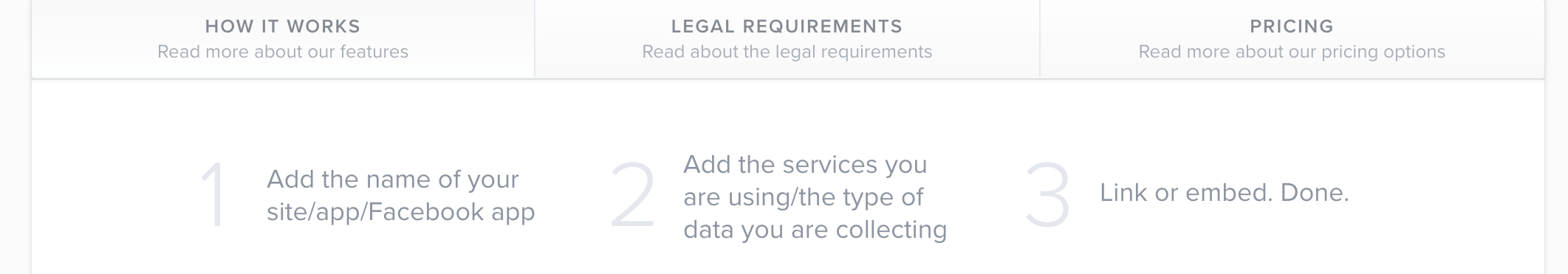The width and height of the screenshot is (1568, 274).
Task: Click the 'Link or embed. Done.' text
Action: click(1225, 193)
